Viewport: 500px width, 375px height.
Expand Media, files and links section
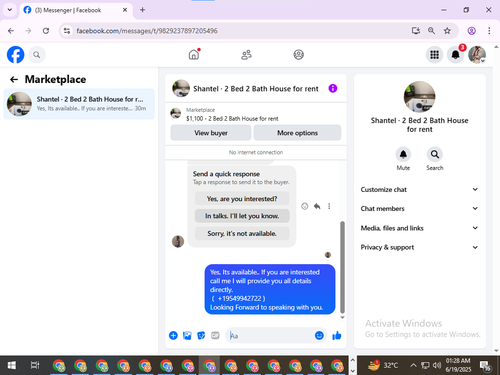pos(419,228)
